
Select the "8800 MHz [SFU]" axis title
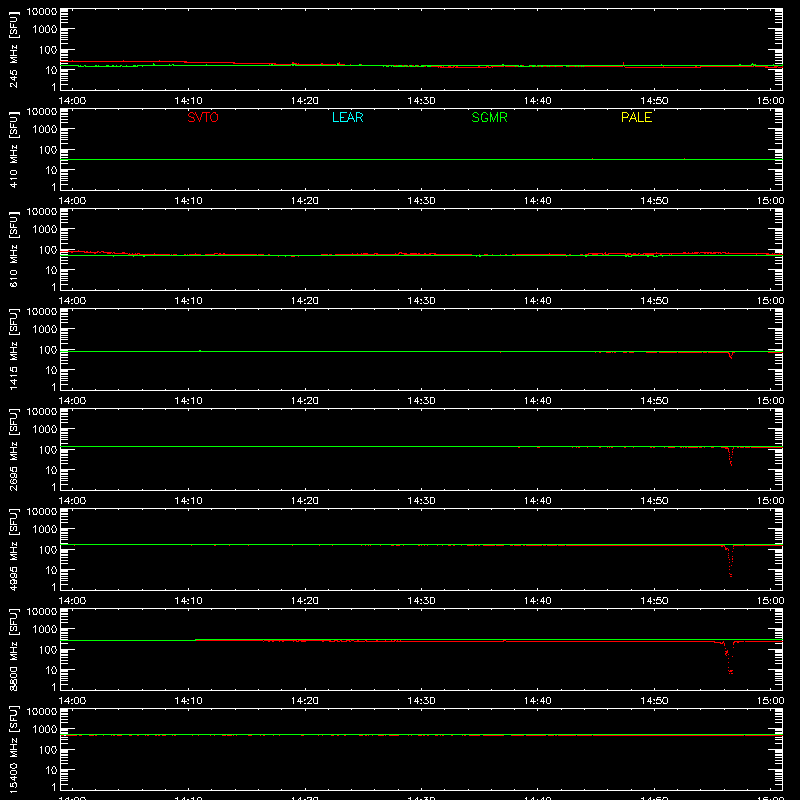tap(14, 649)
